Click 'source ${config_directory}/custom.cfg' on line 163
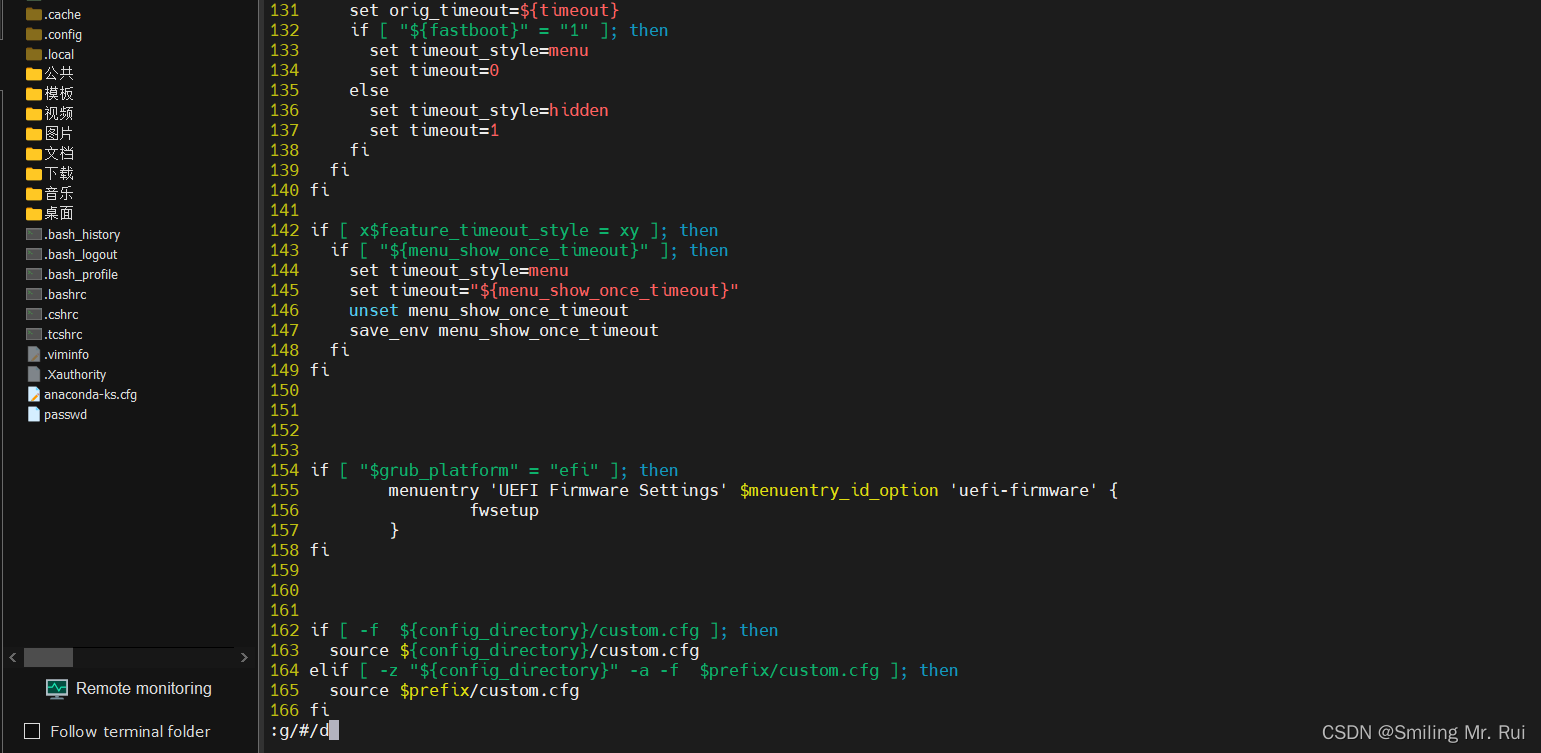This screenshot has height=753, width=1541. tap(514, 650)
